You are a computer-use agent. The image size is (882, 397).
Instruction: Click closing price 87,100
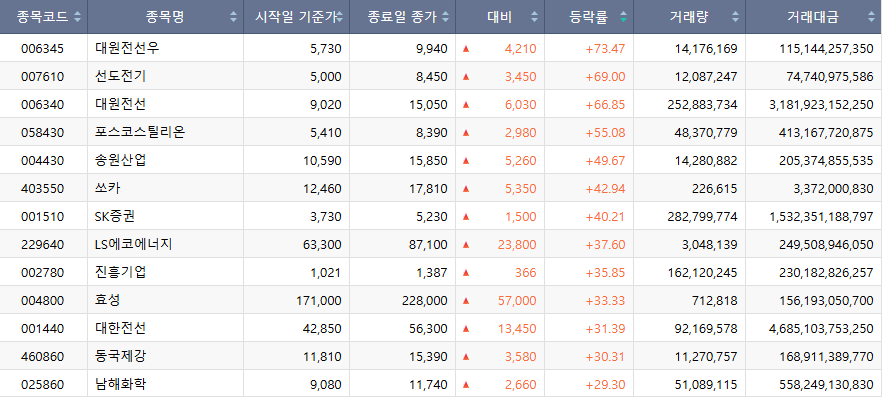(x=429, y=245)
